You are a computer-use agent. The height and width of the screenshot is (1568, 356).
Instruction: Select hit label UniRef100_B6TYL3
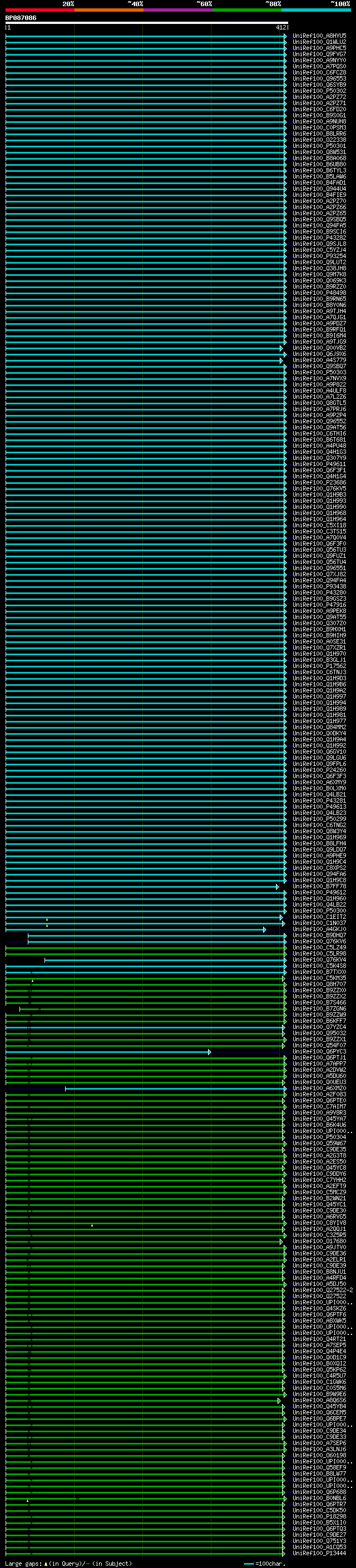[319, 170]
